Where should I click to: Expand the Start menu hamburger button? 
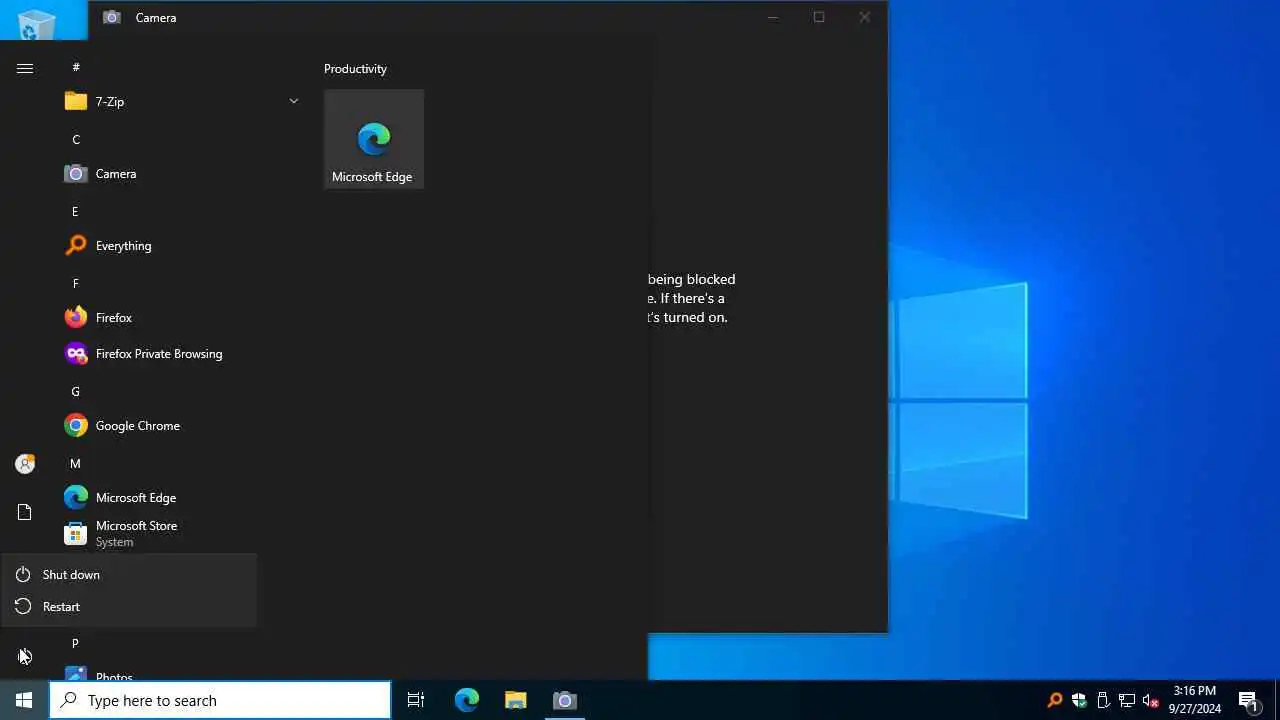(x=25, y=68)
